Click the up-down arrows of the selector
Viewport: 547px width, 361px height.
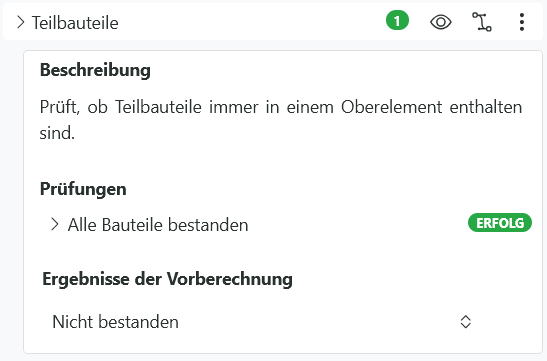[x=466, y=322]
